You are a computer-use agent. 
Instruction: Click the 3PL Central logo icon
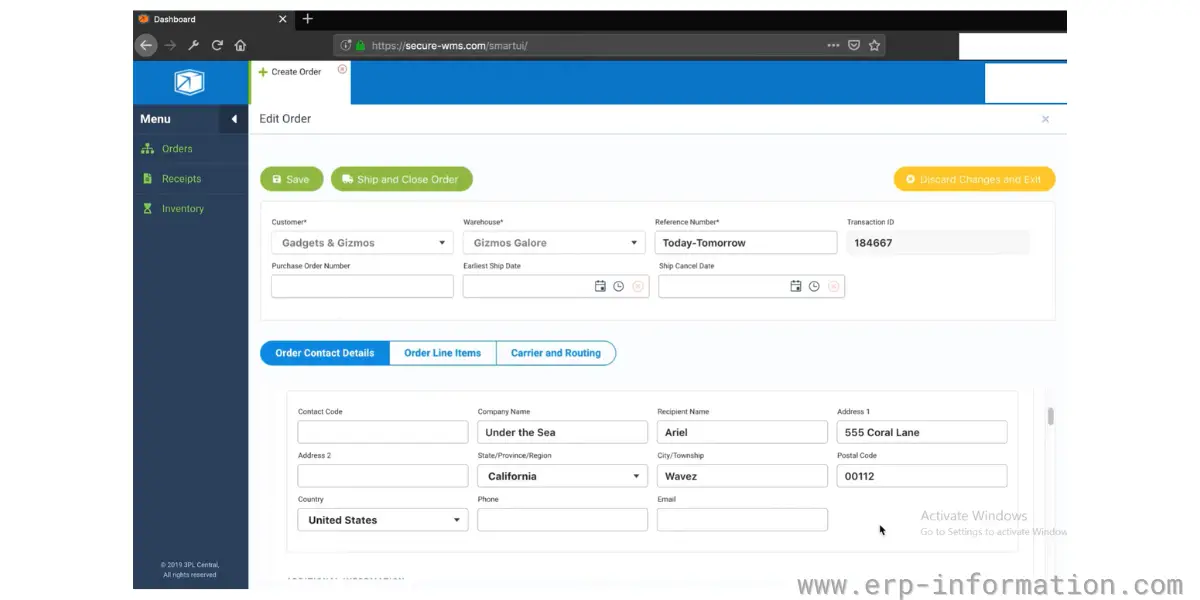[189, 82]
